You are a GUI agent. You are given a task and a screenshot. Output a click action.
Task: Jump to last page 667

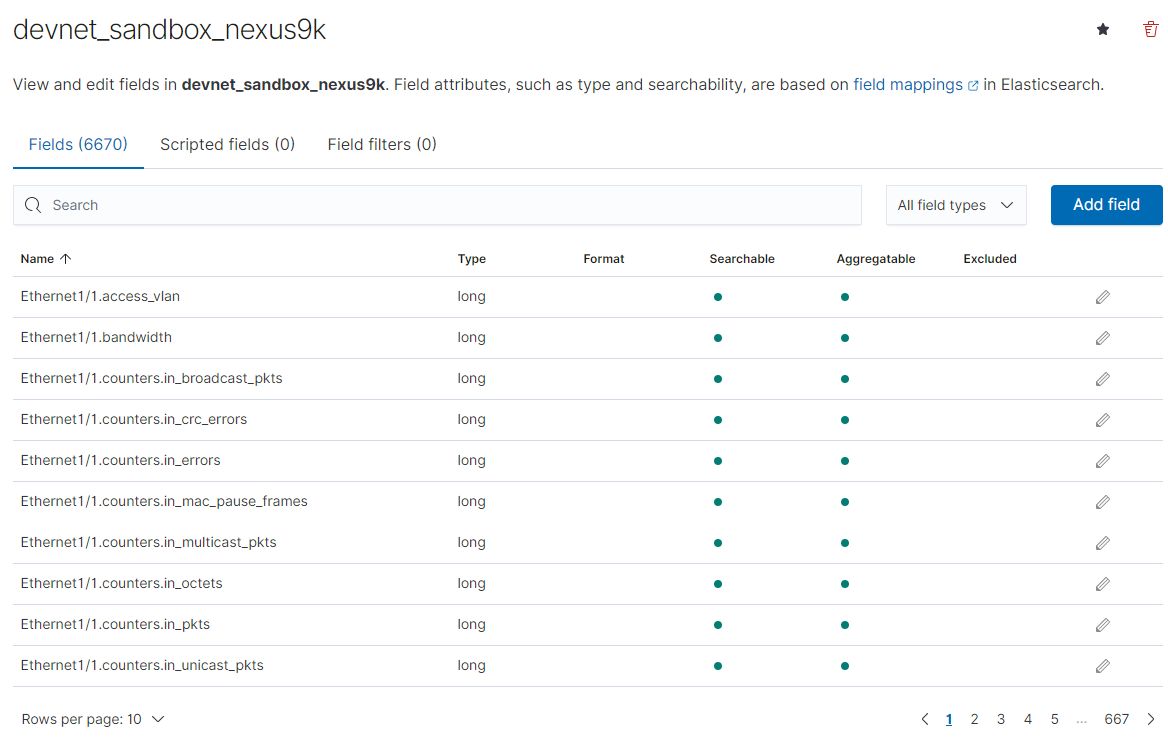pos(1117,719)
